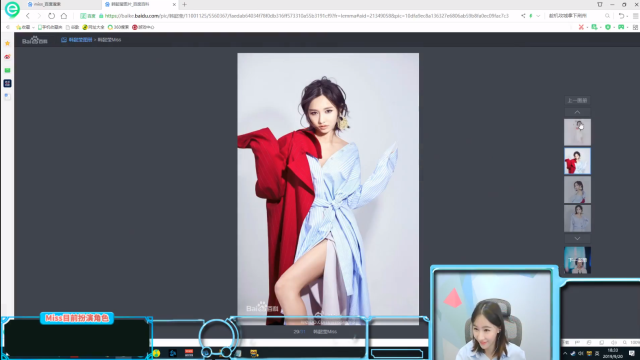
Task: Click the green shield extension icon
Action: [608, 27]
